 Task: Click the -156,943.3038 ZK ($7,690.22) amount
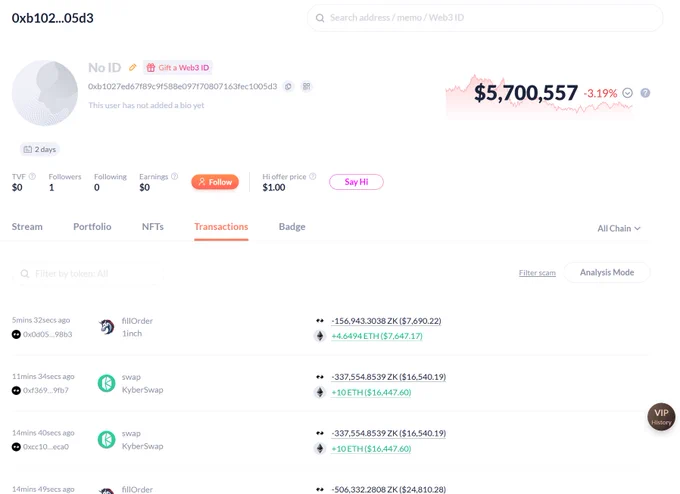386,321
